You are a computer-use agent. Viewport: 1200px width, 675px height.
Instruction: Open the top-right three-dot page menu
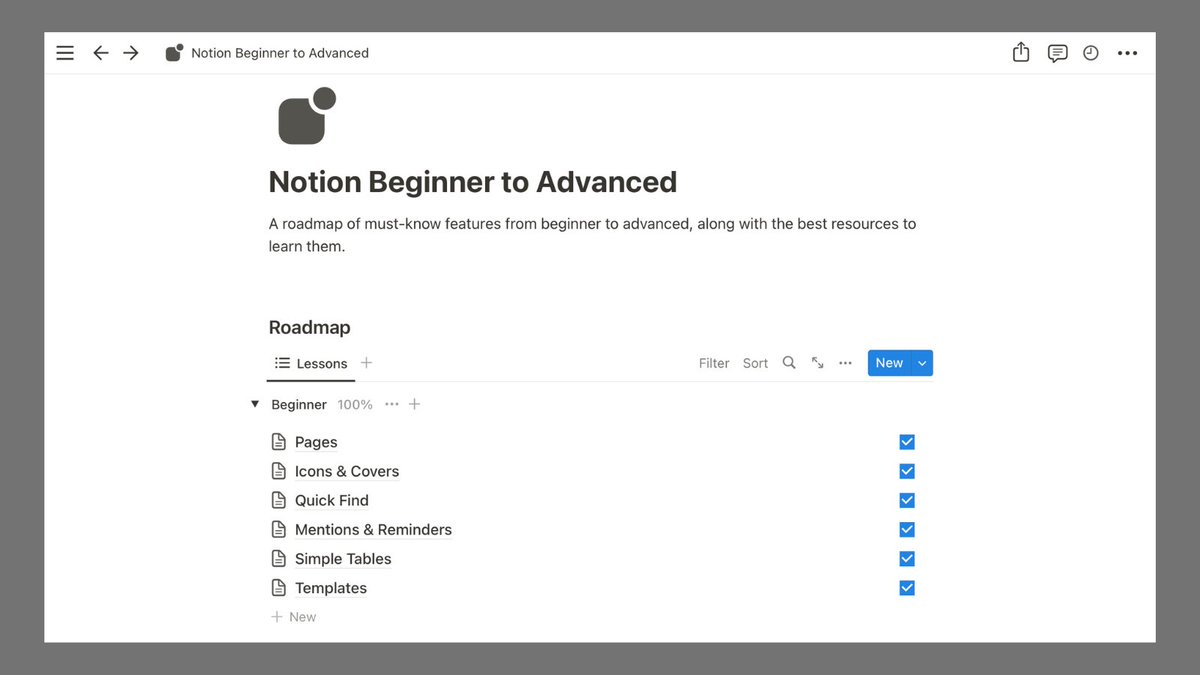point(1127,53)
